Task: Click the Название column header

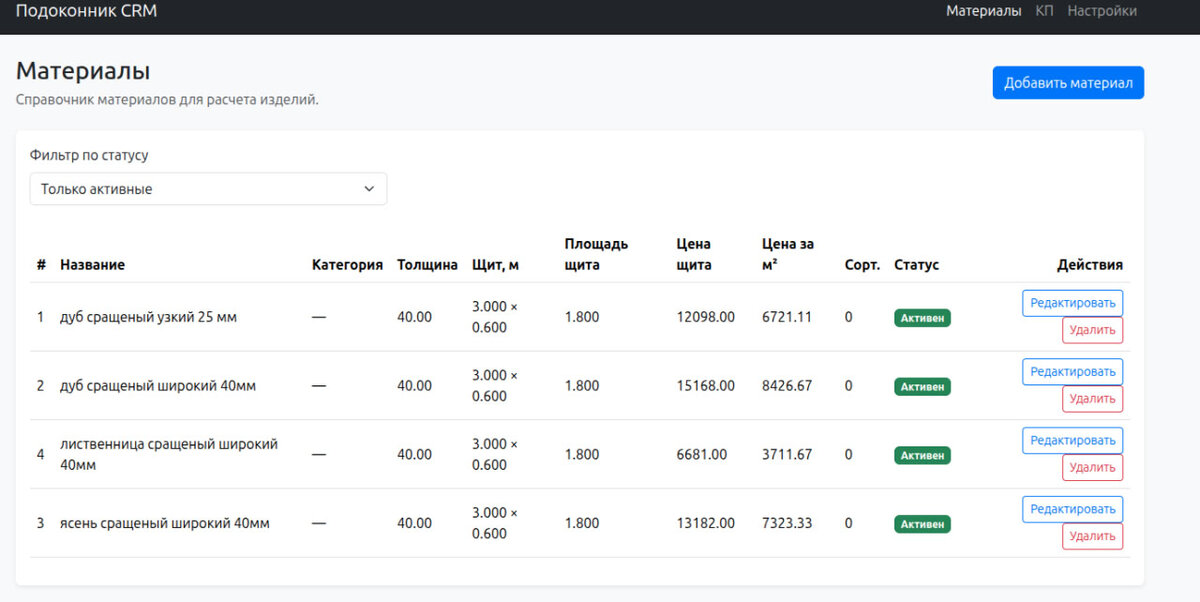Action: 92,265
